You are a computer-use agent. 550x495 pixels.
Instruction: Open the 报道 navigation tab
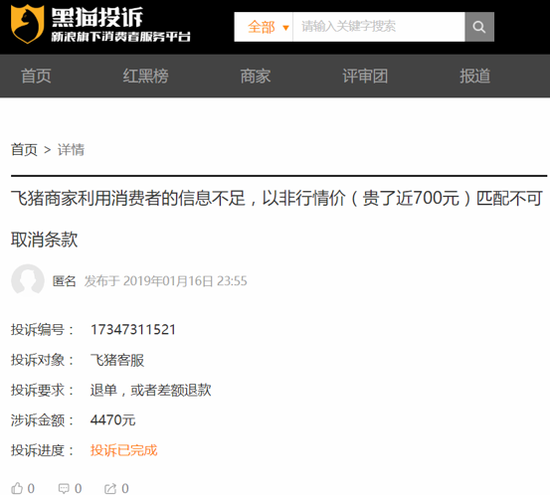tap(475, 76)
